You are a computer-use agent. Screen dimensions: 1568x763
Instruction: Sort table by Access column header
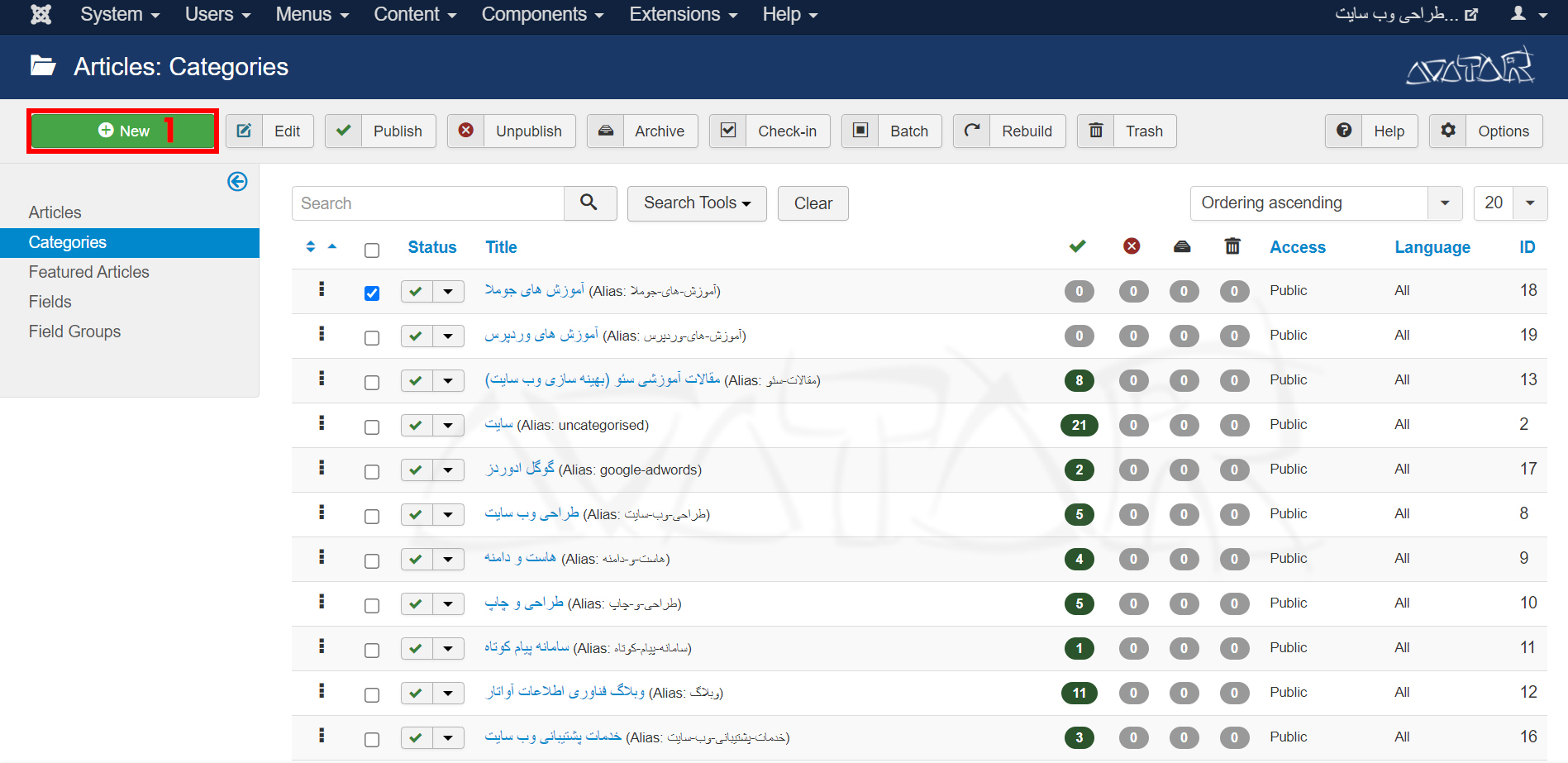(1298, 247)
